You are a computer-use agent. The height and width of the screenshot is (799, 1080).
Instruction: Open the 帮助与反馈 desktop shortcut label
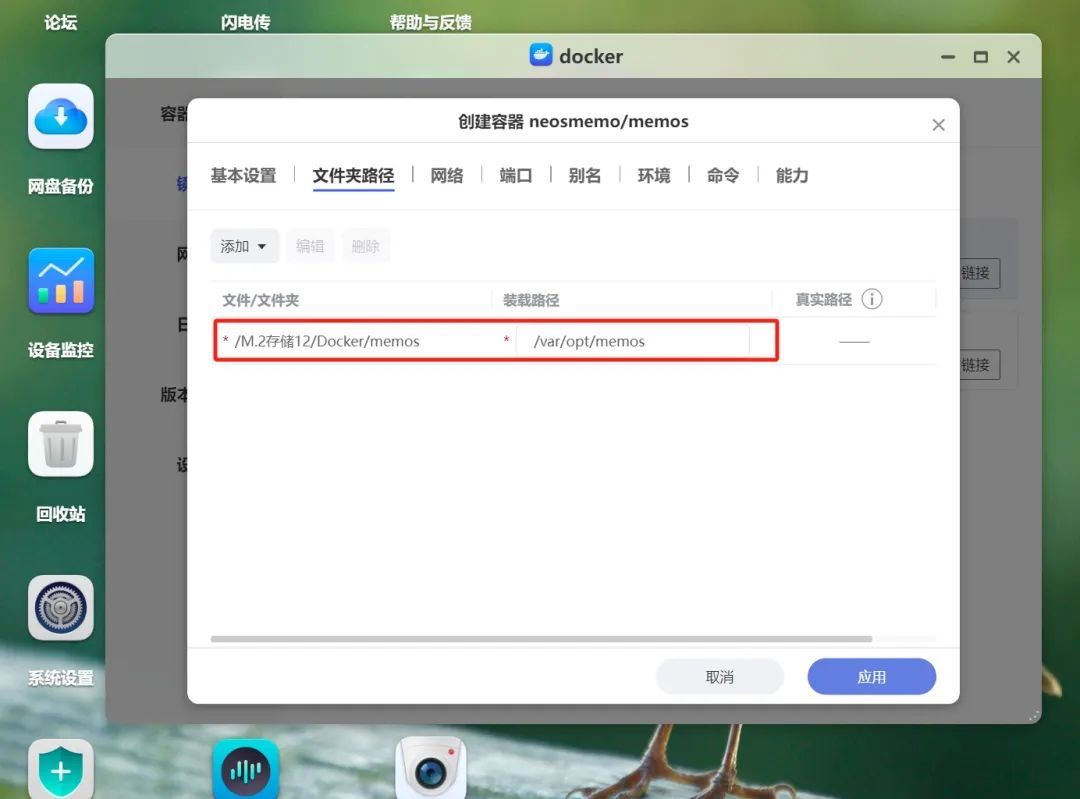[430, 23]
